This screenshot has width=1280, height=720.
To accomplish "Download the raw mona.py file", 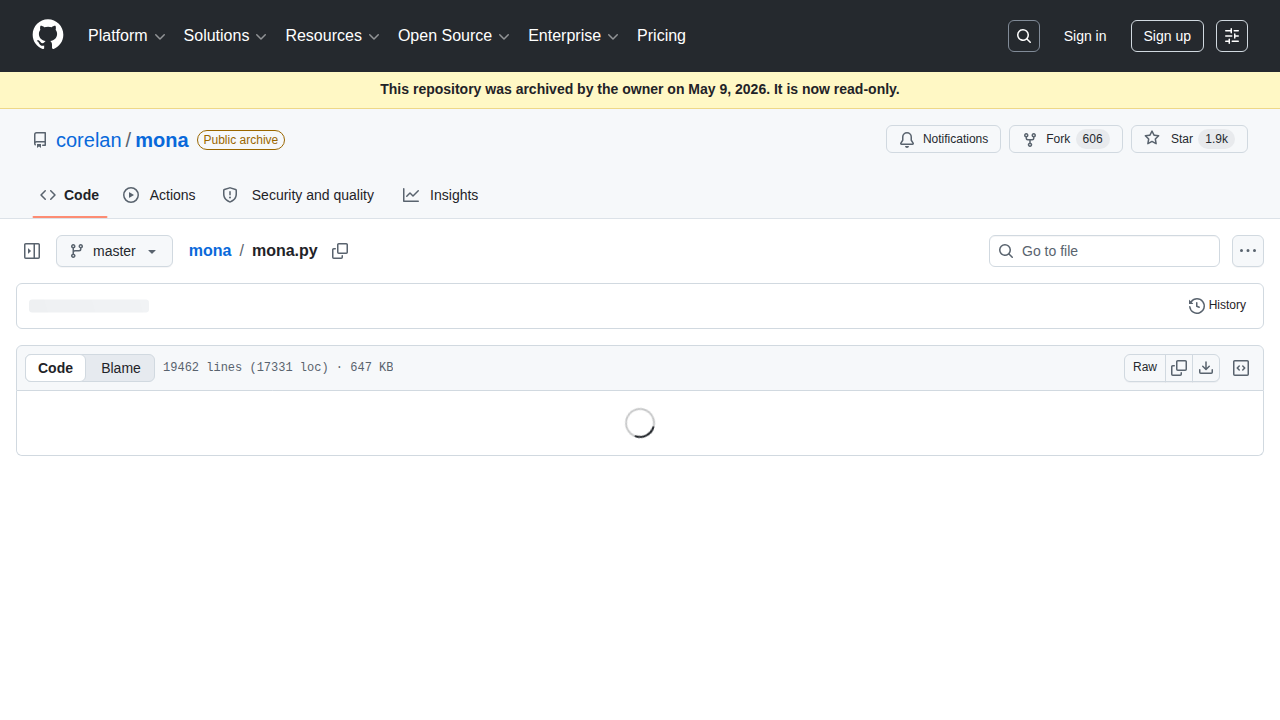I will 1206,368.
